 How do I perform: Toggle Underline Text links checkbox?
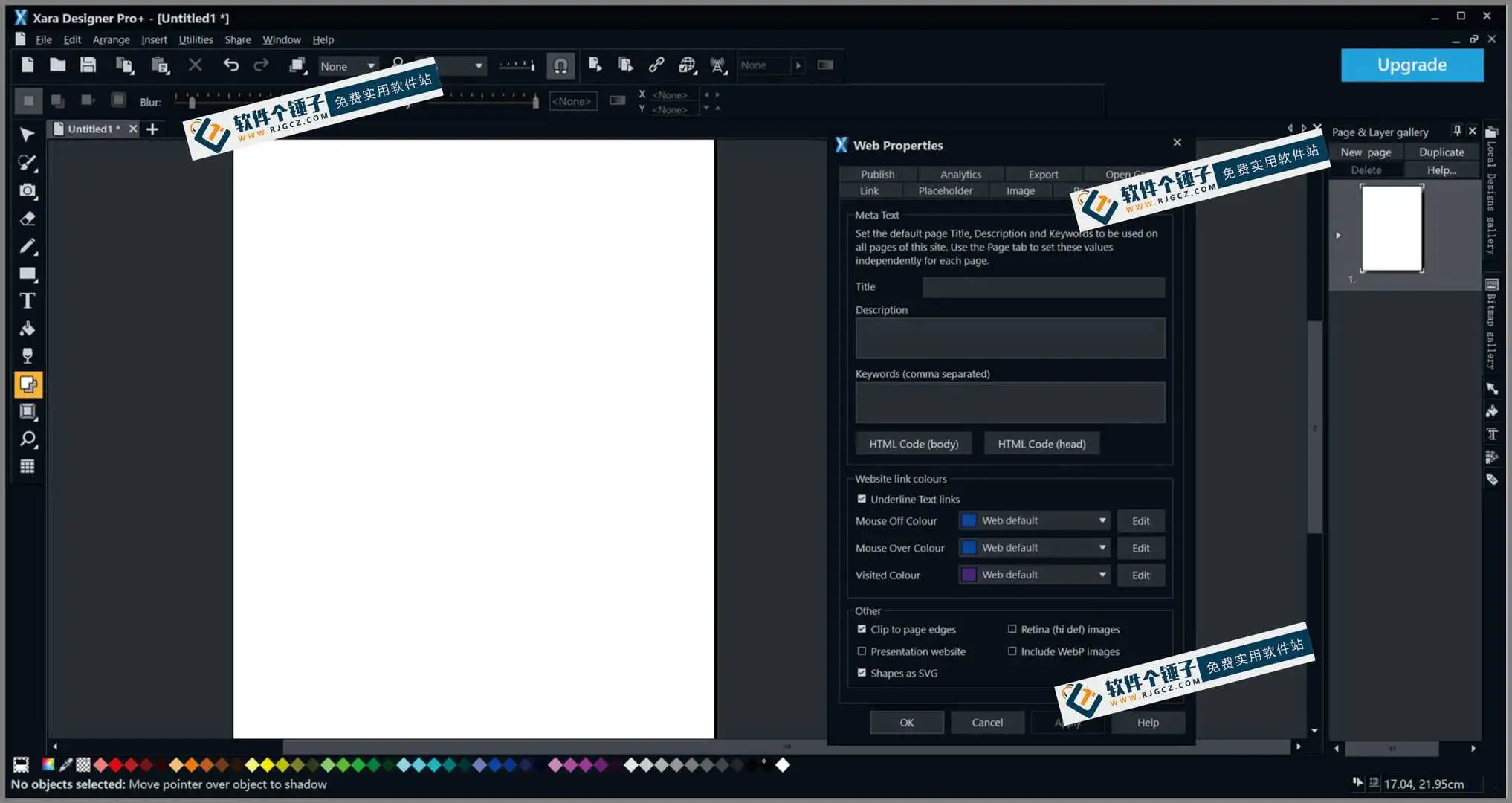[862, 499]
